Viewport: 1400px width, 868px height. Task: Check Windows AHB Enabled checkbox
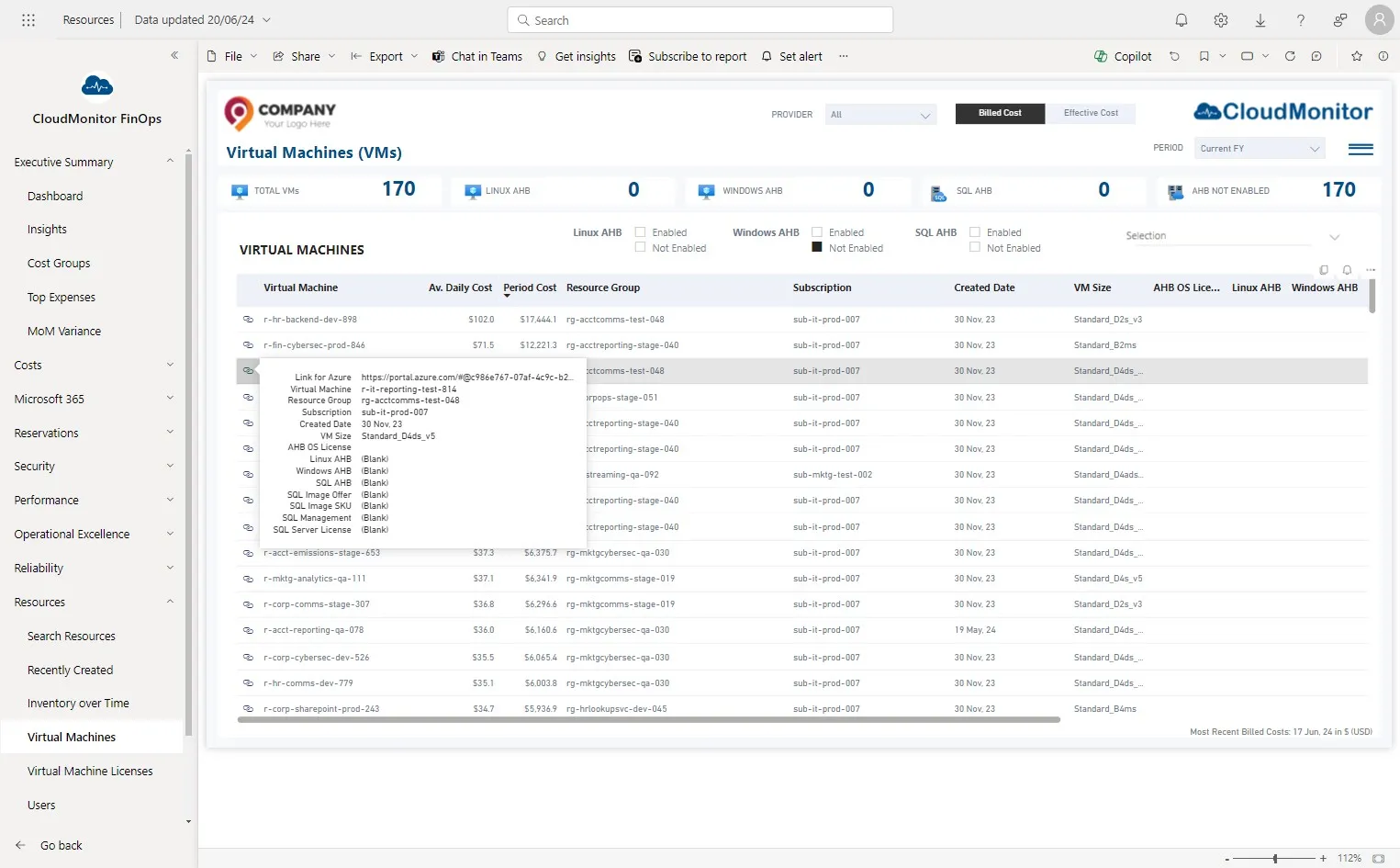coord(817,232)
